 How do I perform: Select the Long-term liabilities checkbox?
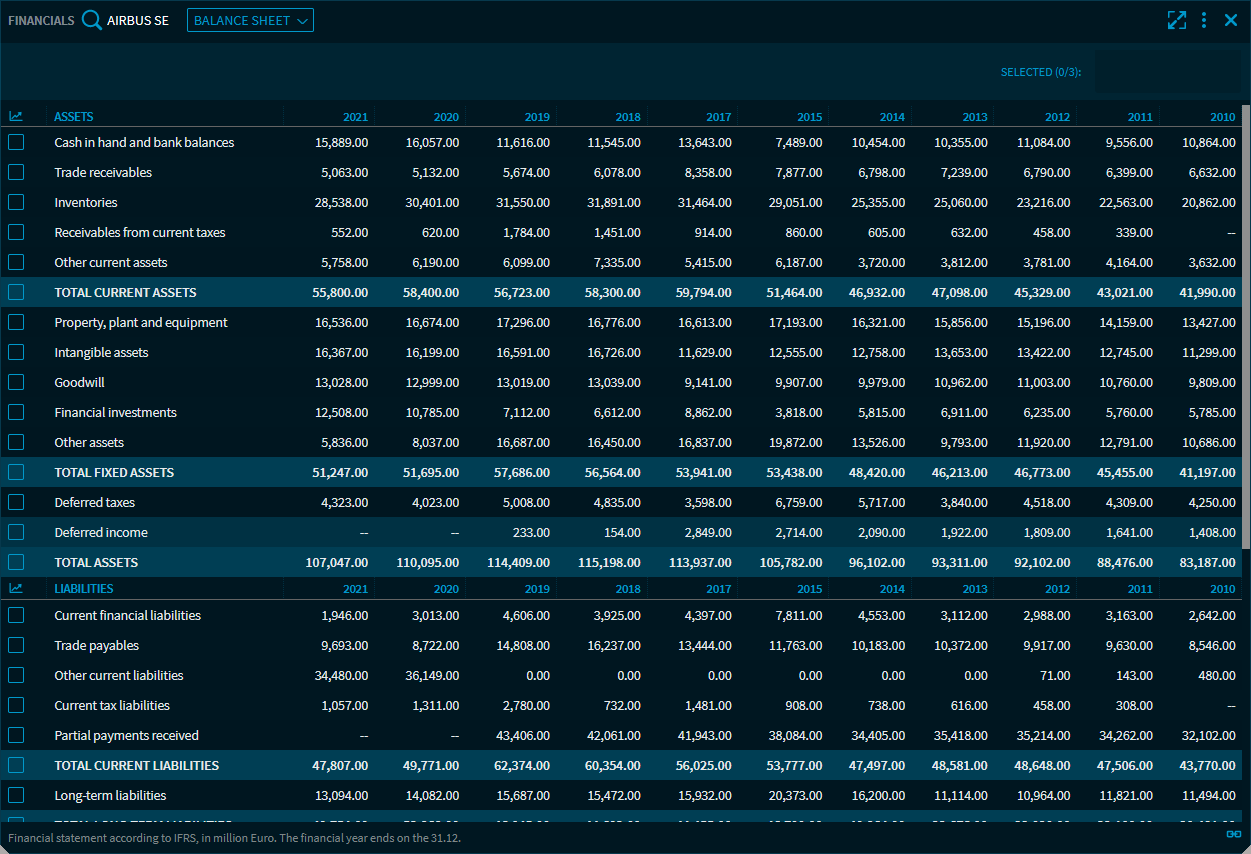click(x=16, y=795)
